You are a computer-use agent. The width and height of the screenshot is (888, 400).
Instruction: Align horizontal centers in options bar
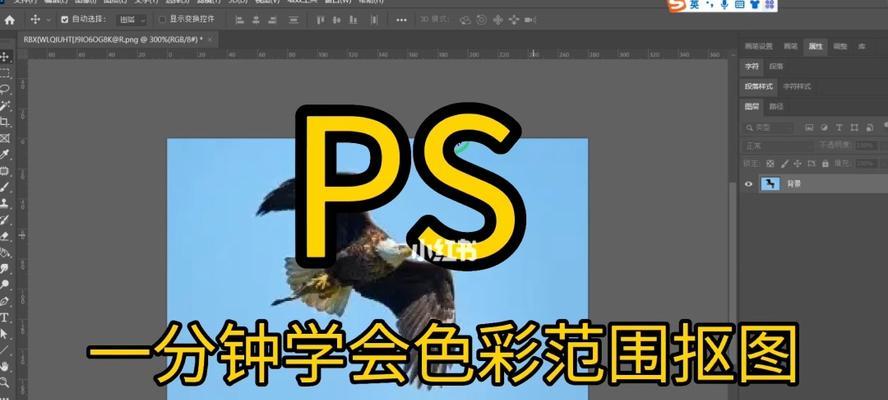pyautogui.click(x=256, y=20)
